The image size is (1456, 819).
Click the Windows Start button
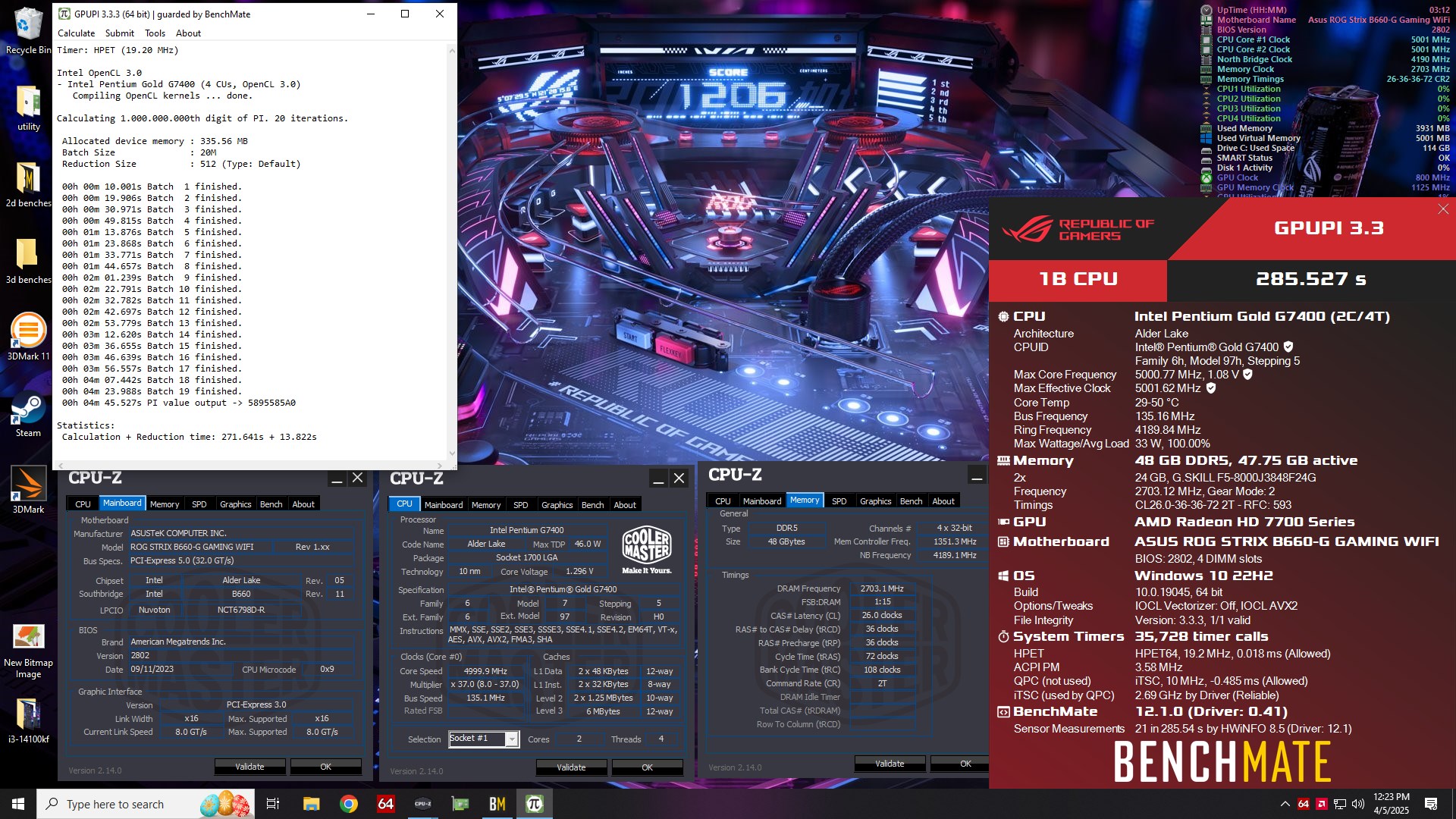point(18,804)
